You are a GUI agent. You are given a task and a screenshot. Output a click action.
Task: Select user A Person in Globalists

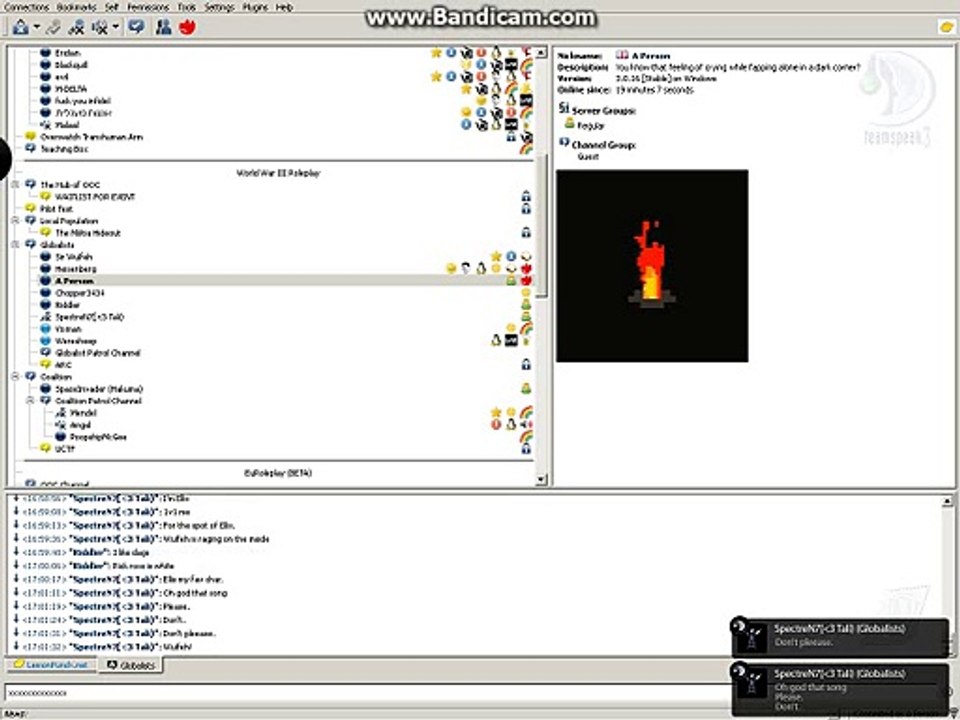tap(74, 281)
